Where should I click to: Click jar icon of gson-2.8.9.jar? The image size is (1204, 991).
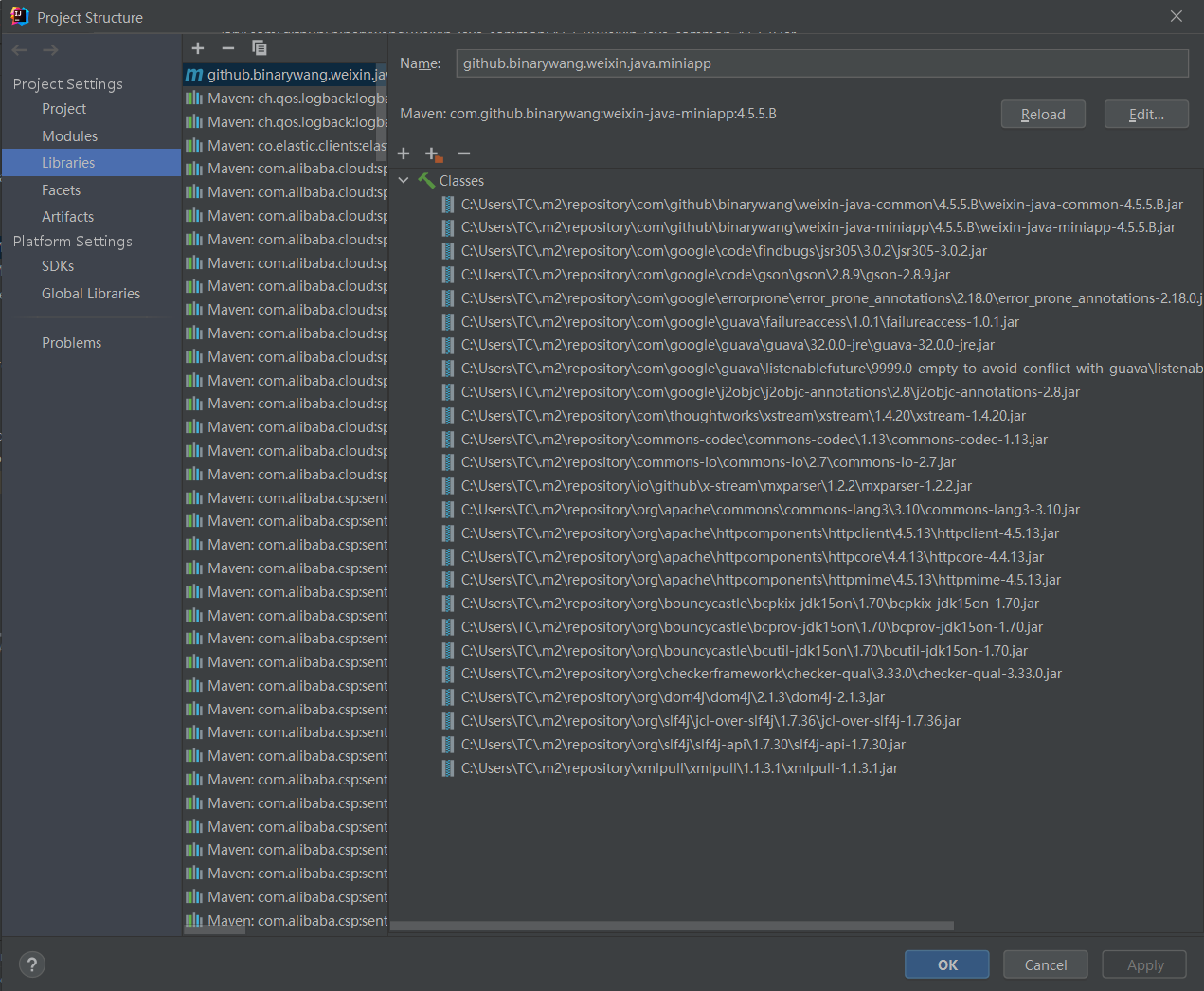coord(448,275)
